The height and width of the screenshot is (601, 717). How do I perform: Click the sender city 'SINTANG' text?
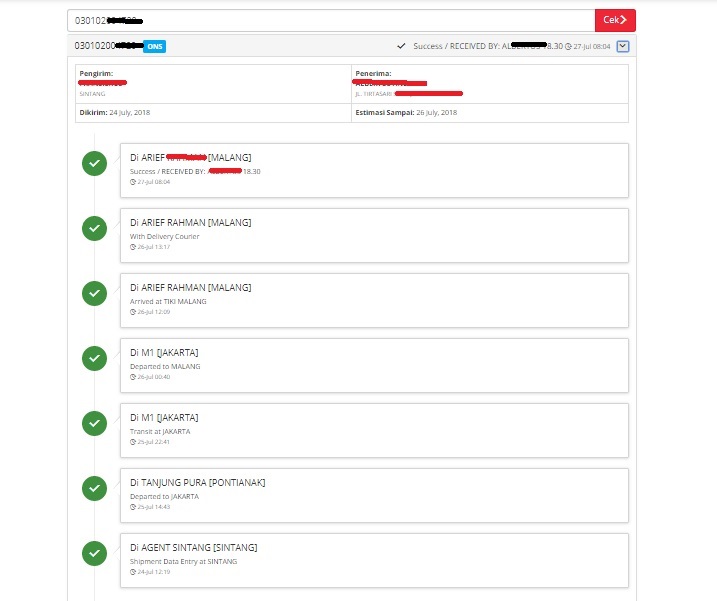[92, 94]
